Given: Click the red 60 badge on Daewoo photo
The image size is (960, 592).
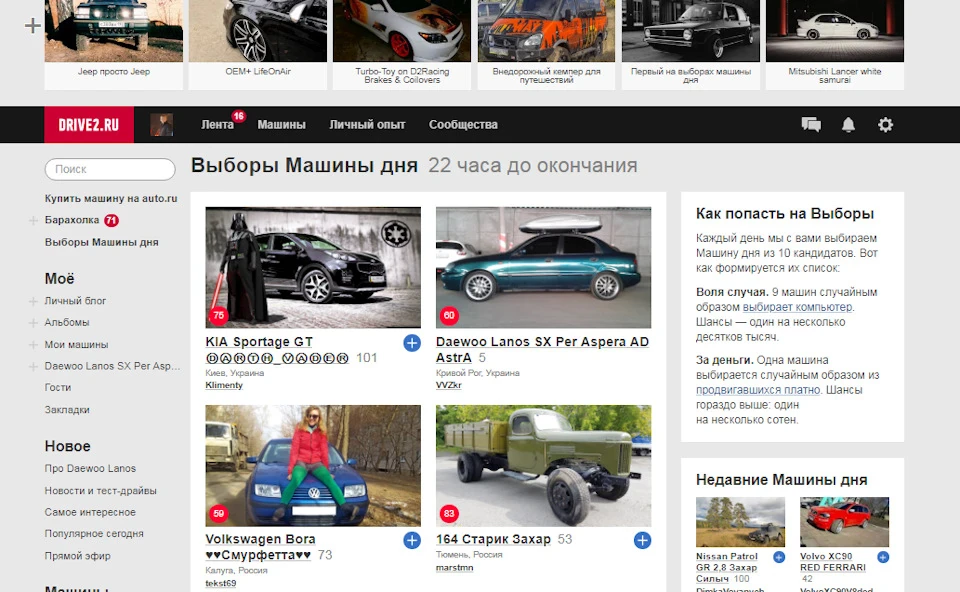Looking at the screenshot, I should point(449,315).
